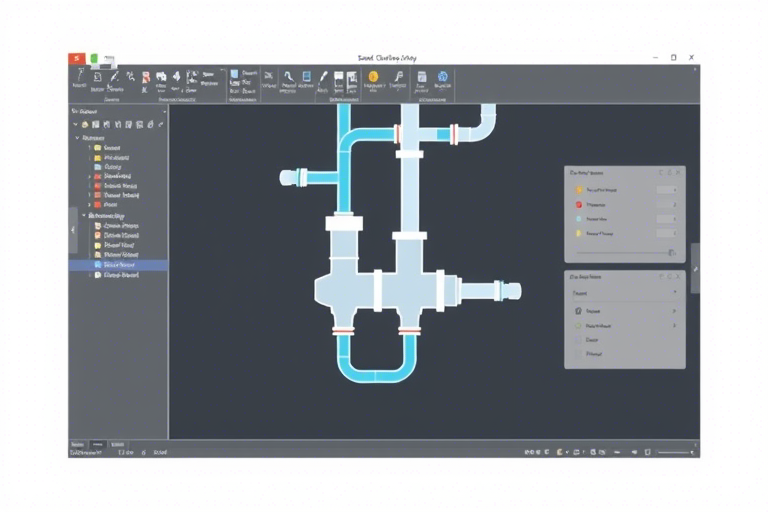
Task: Select the orange circle row in the upper floating panel
Action: tap(624, 190)
